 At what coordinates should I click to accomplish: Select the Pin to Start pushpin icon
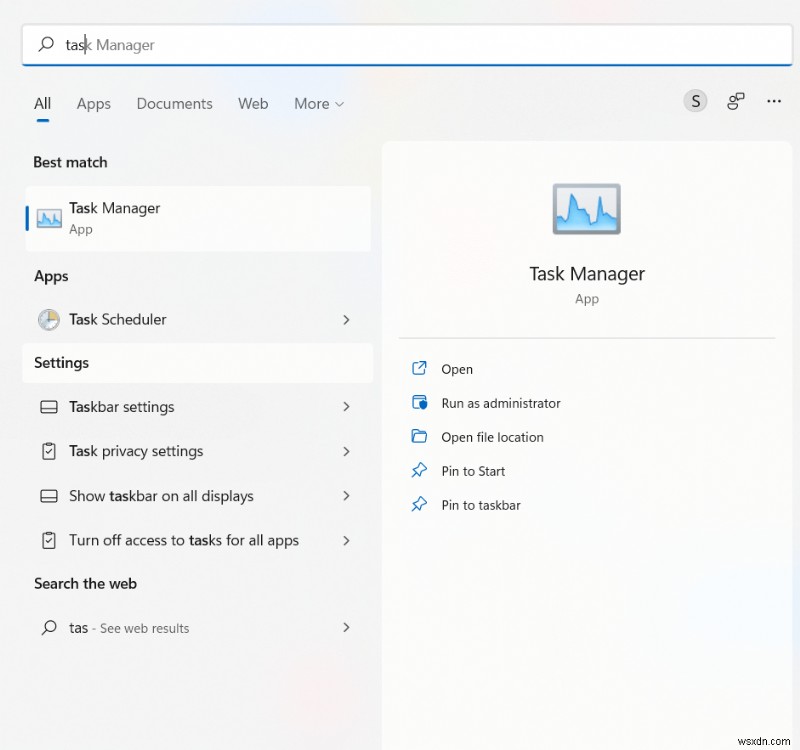pyautogui.click(x=420, y=471)
